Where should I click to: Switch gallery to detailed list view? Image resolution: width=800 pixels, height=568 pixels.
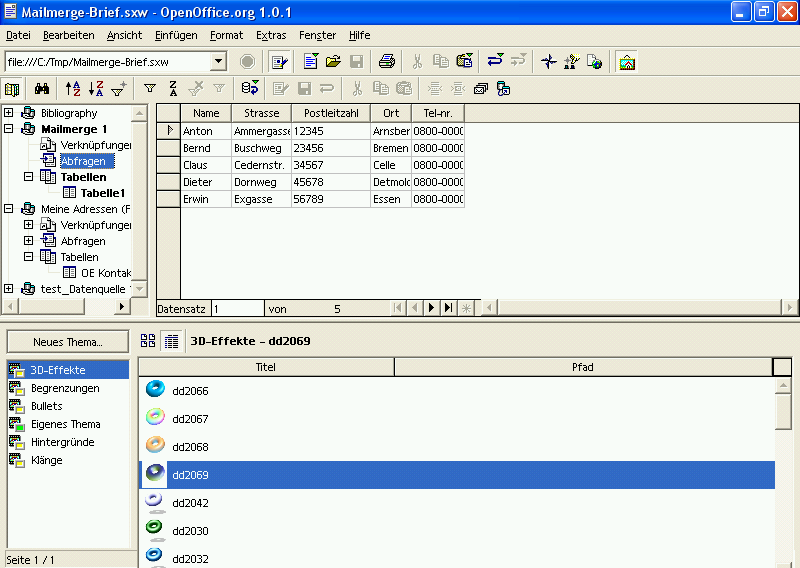click(171, 341)
